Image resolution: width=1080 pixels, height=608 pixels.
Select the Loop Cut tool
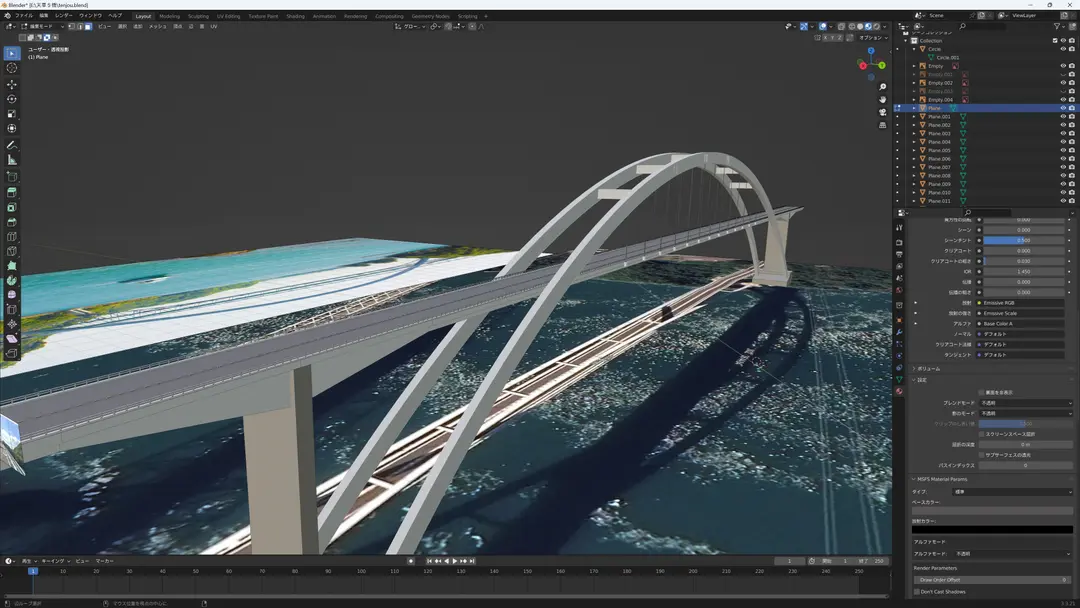[x=12, y=237]
